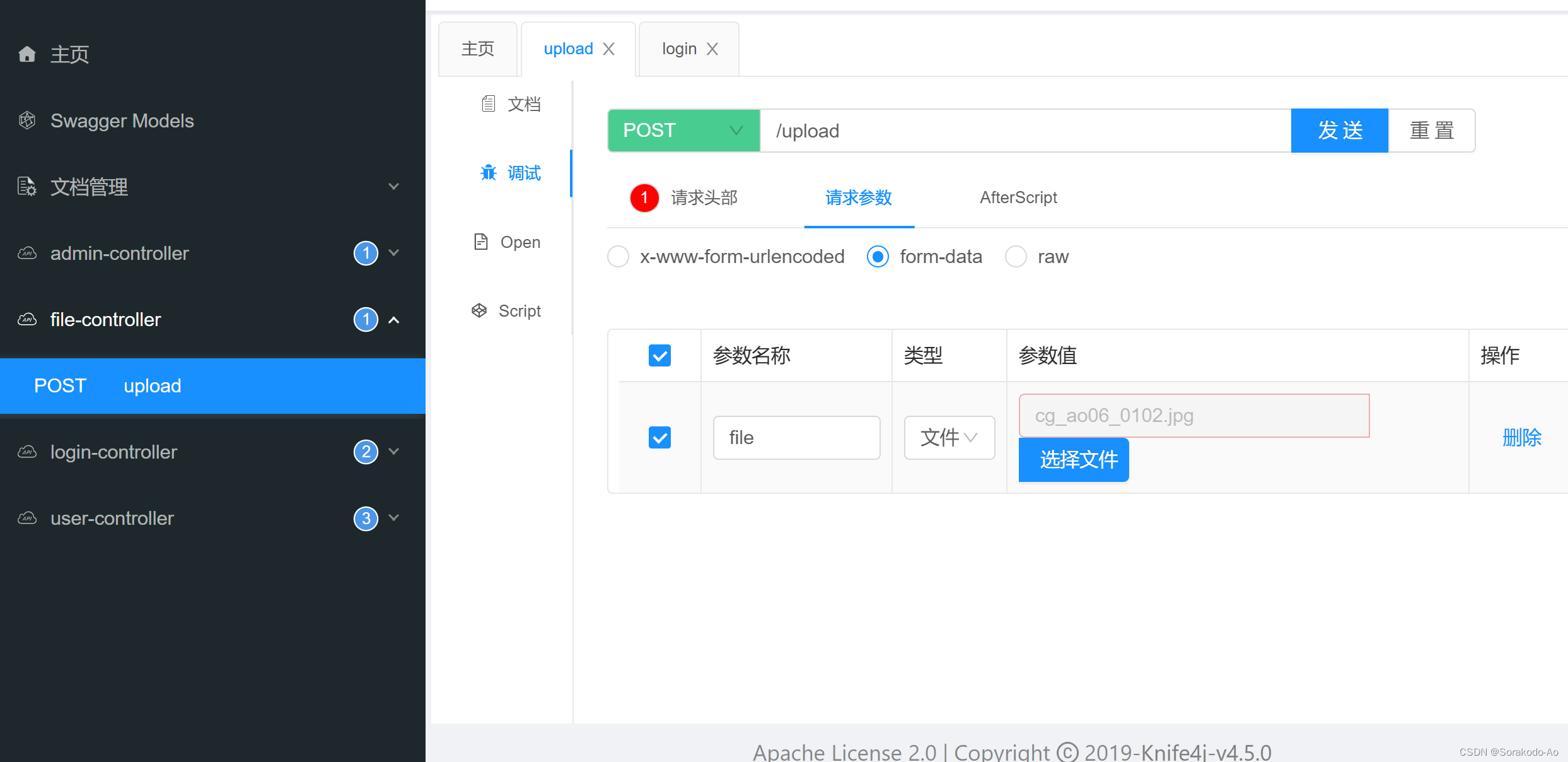Collapse the file-controller section
Image resolution: width=1568 pixels, height=762 pixels.
[394, 320]
